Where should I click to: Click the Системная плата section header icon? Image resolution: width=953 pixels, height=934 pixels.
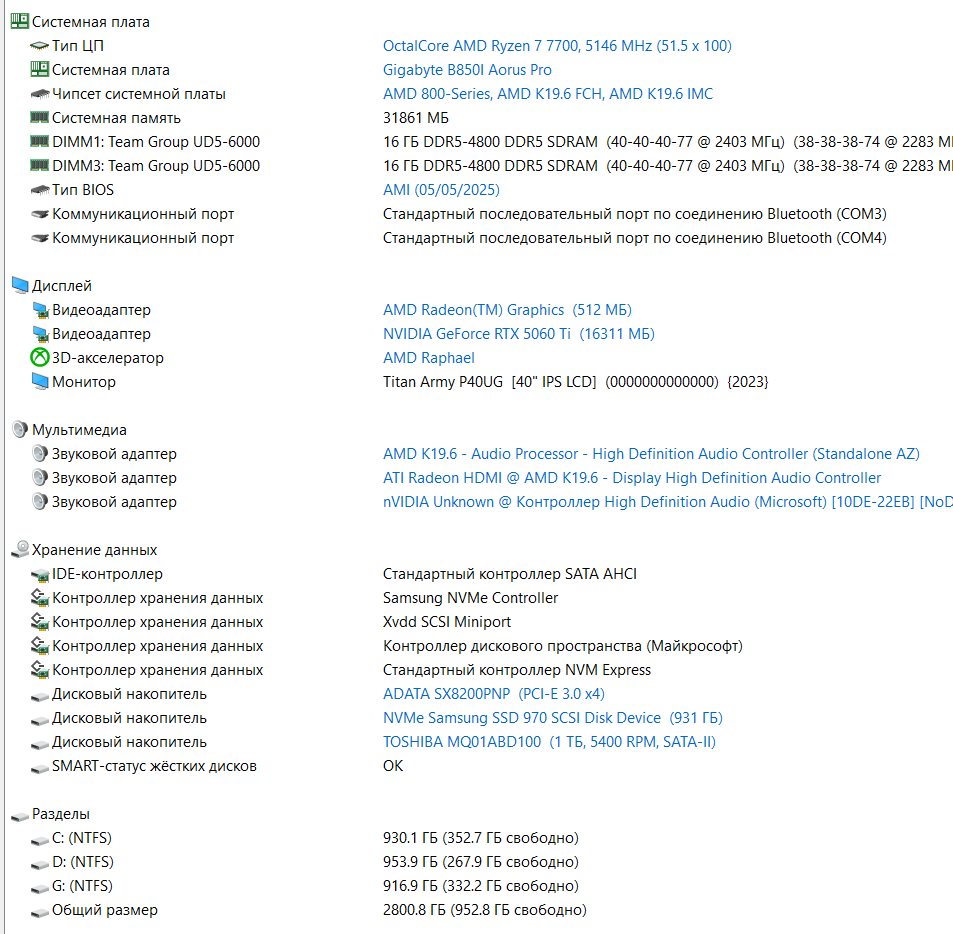pyautogui.click(x=19, y=21)
